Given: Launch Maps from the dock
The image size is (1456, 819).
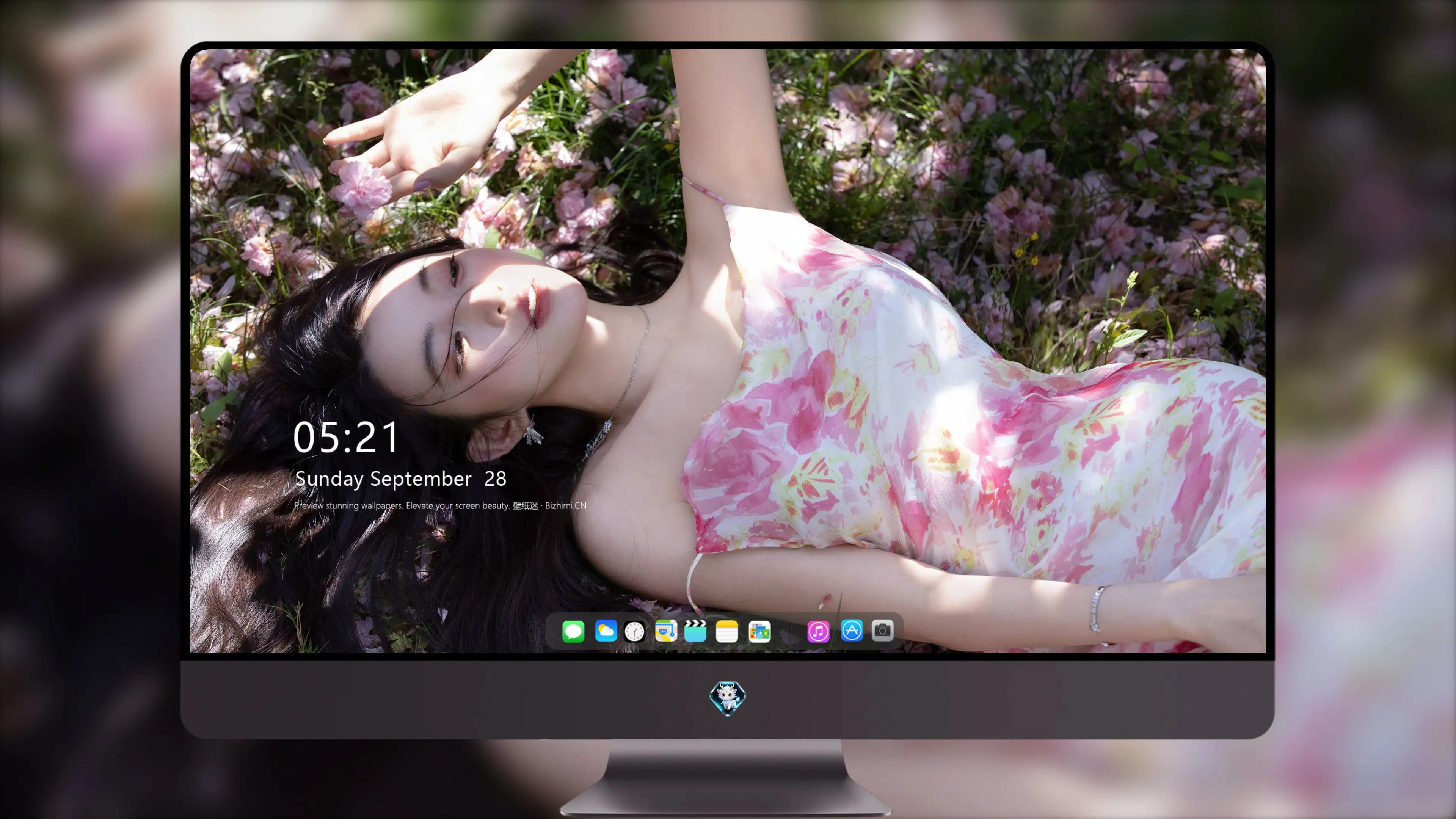Looking at the screenshot, I should (x=666, y=631).
